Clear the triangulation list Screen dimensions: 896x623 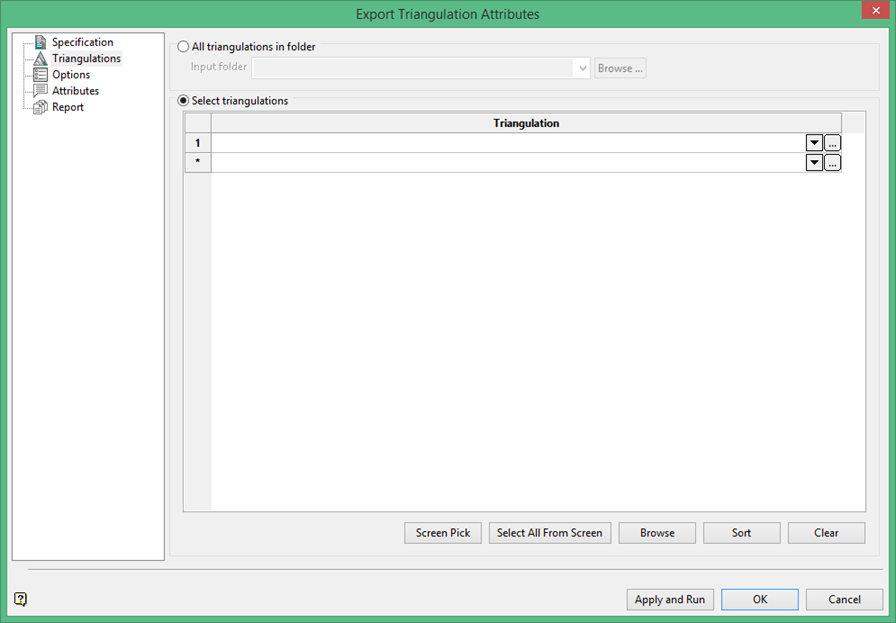(826, 533)
